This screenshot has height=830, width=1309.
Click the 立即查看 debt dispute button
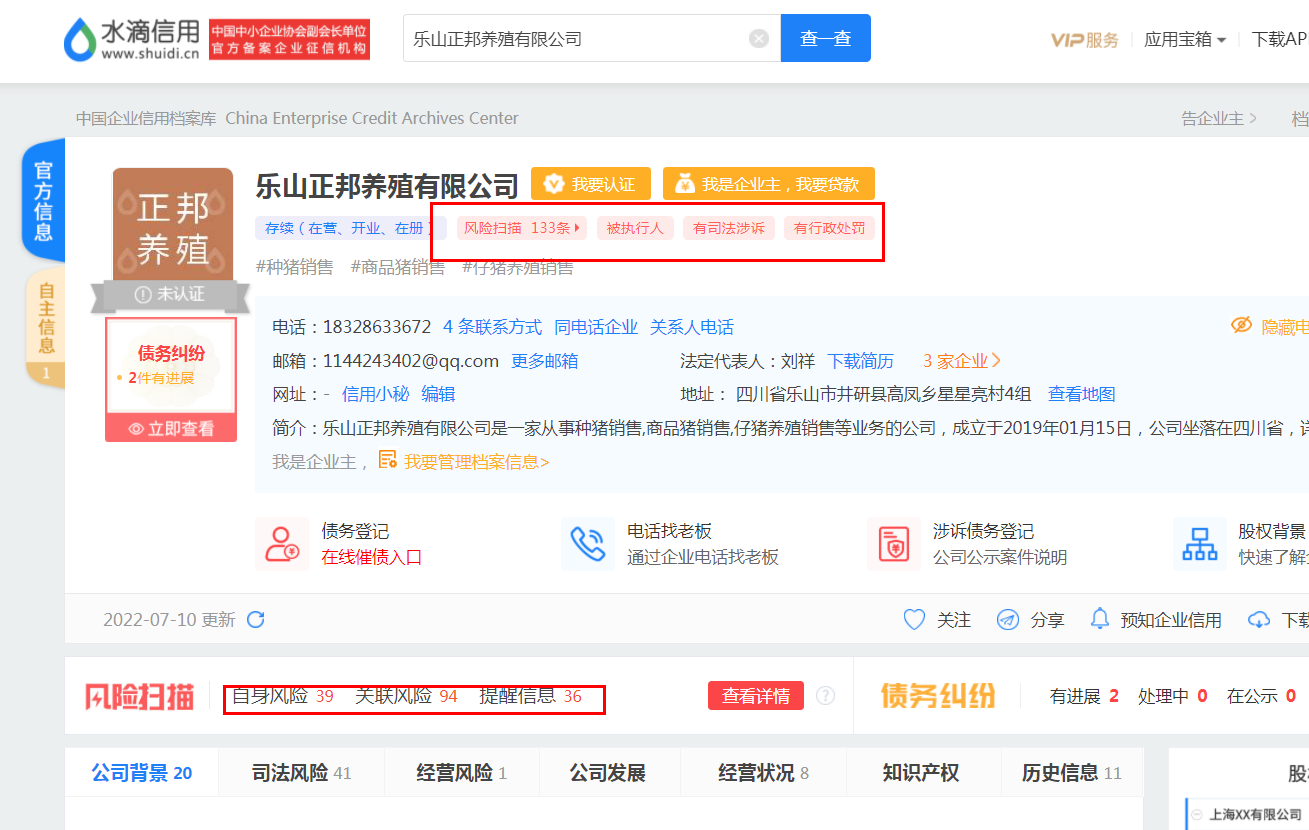(171, 428)
